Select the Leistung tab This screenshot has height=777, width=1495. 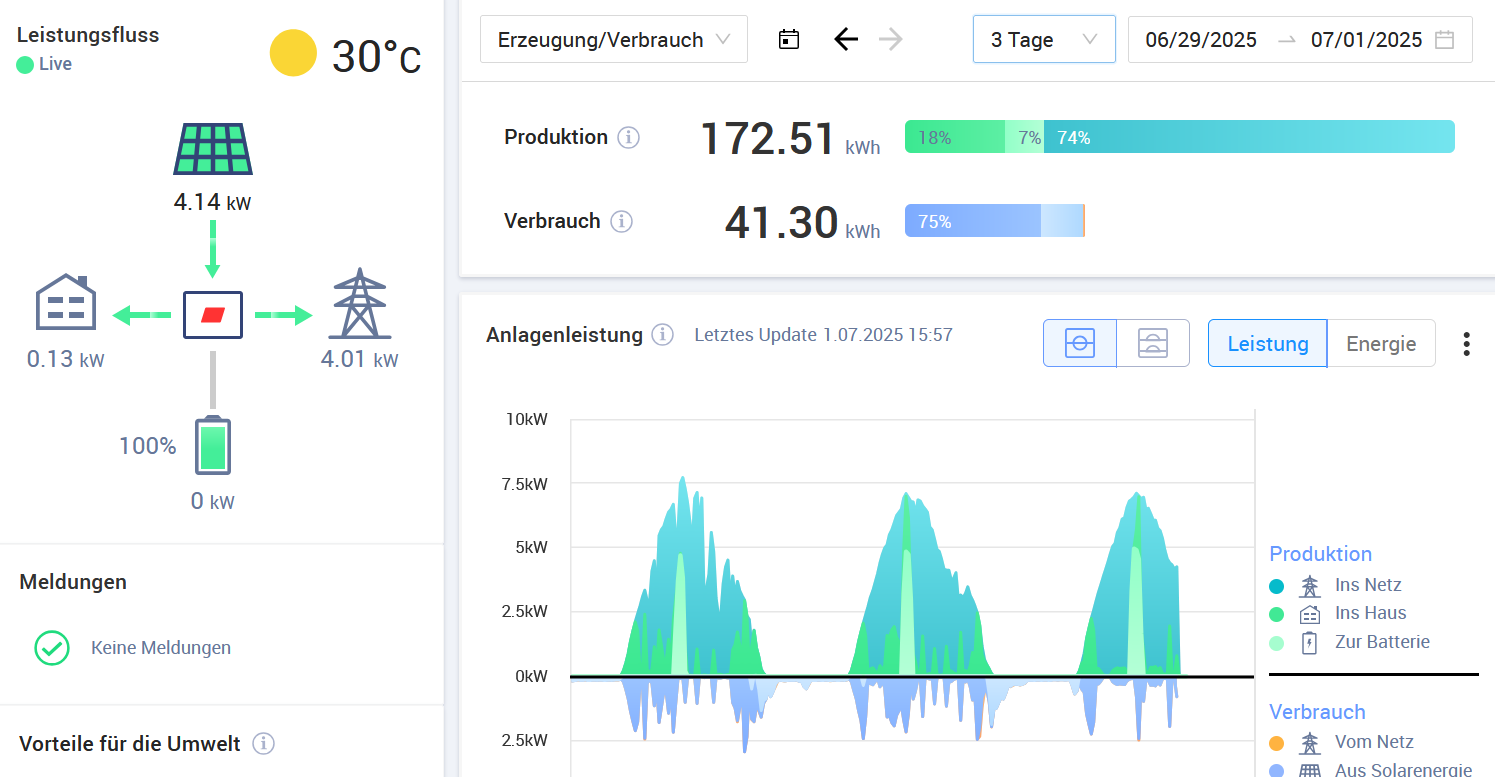(x=1267, y=344)
